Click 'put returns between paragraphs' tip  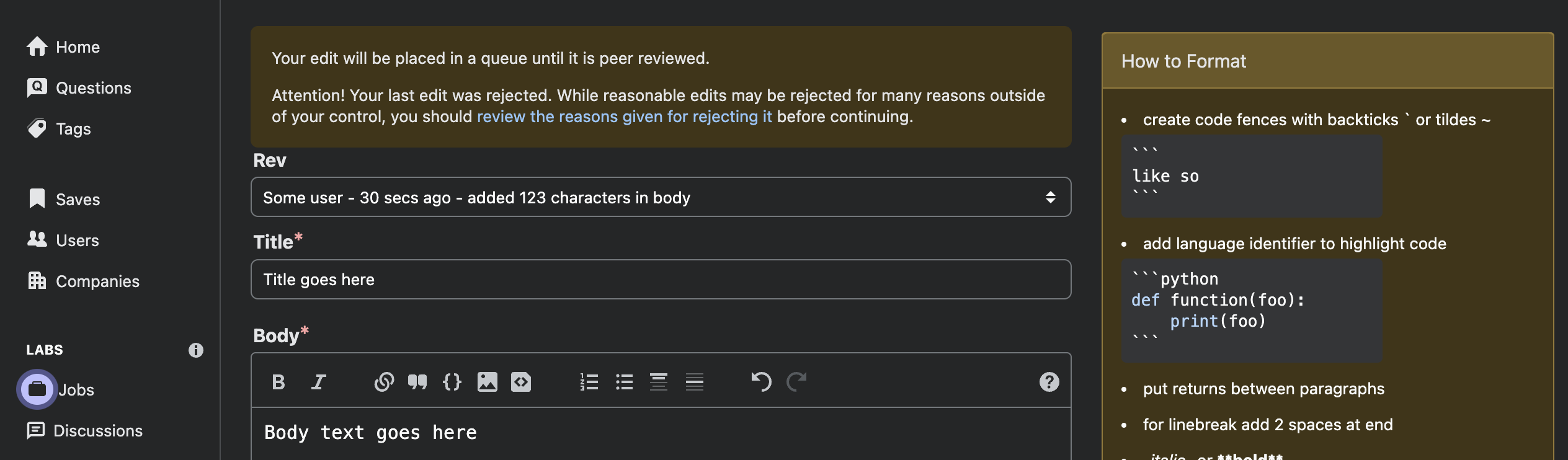click(x=1263, y=389)
